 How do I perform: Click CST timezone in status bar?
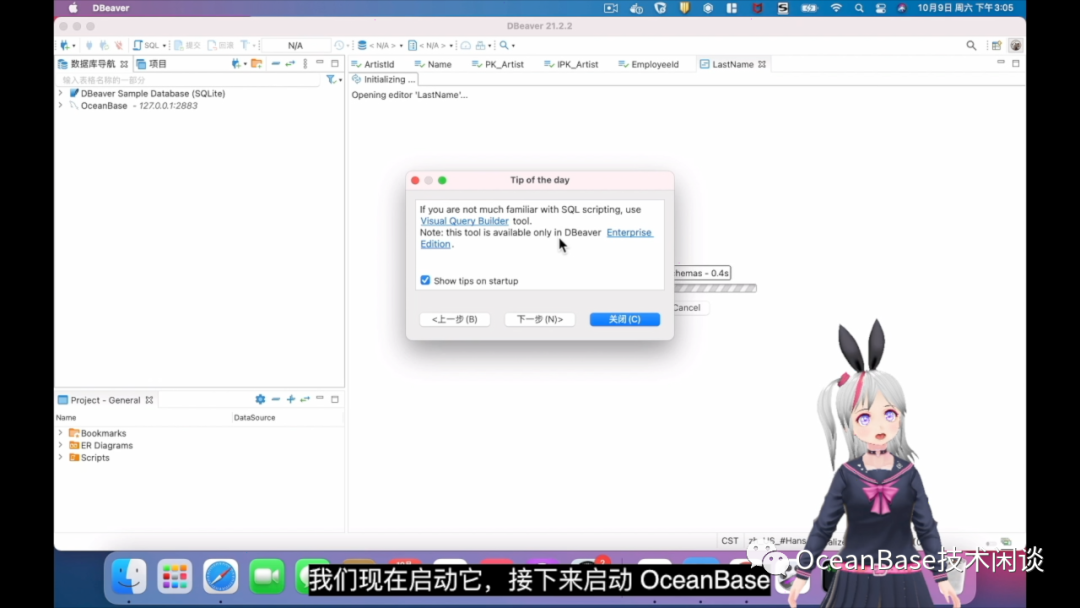[x=729, y=541]
